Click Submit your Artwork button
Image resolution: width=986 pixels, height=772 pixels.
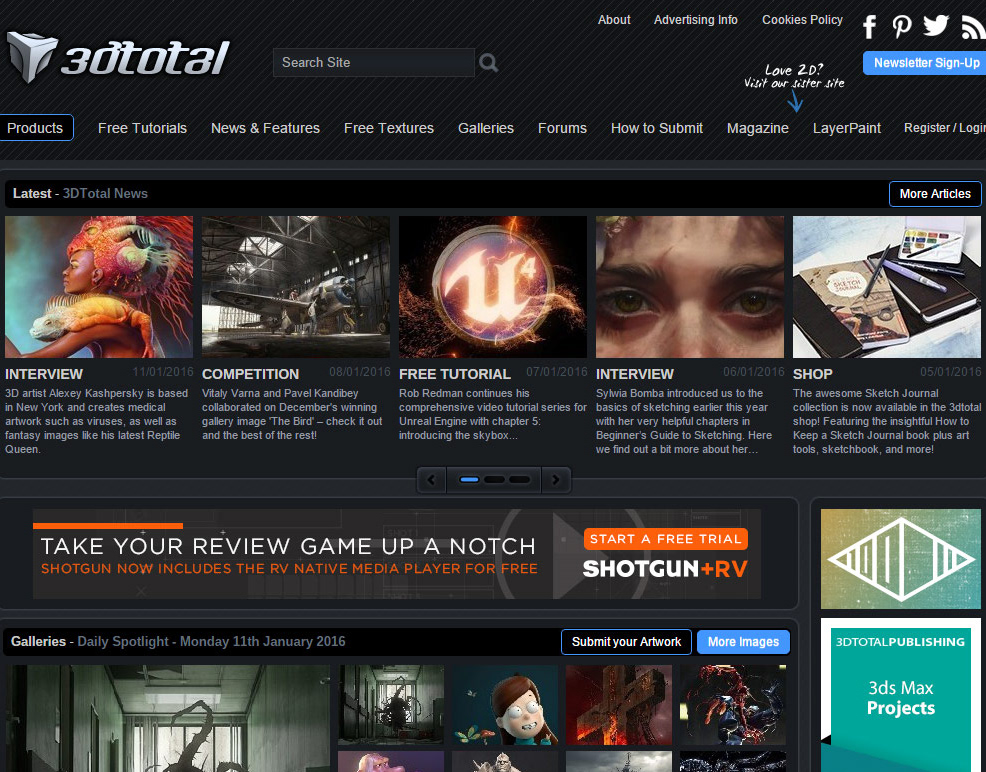(x=626, y=642)
